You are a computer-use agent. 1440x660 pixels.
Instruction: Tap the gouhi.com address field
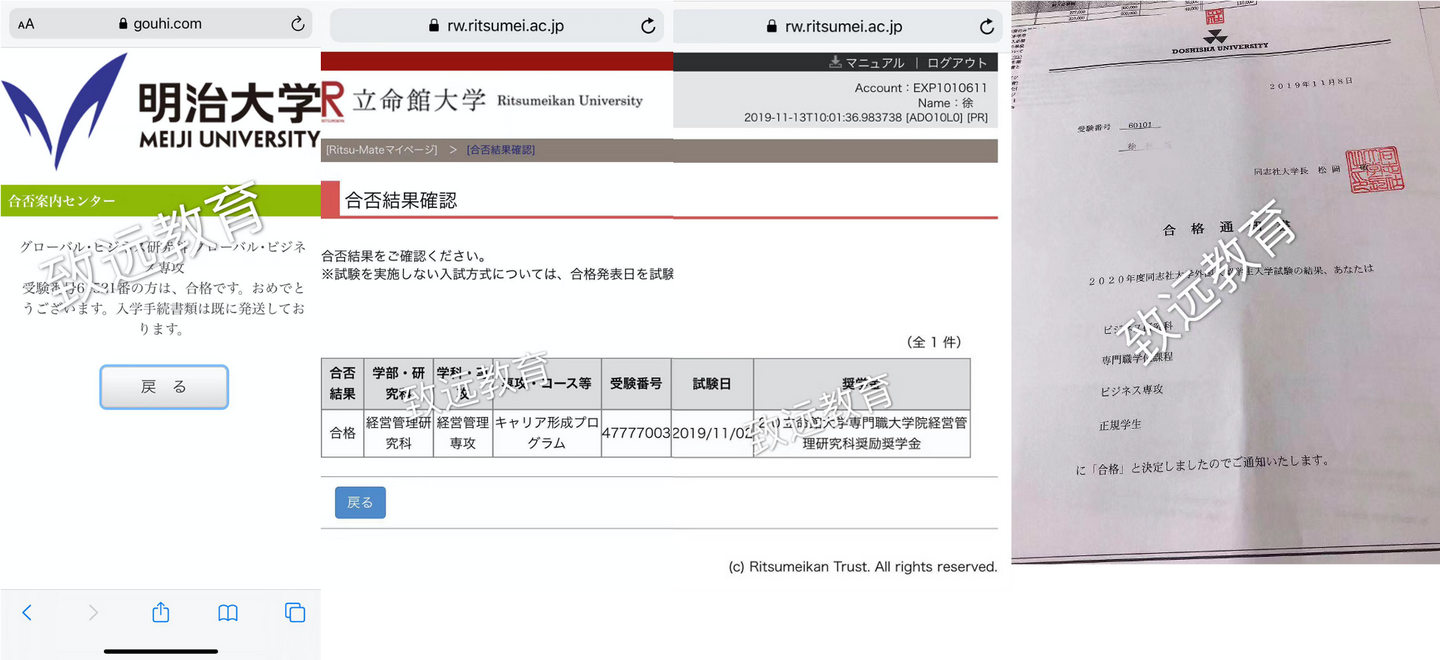tap(160, 24)
